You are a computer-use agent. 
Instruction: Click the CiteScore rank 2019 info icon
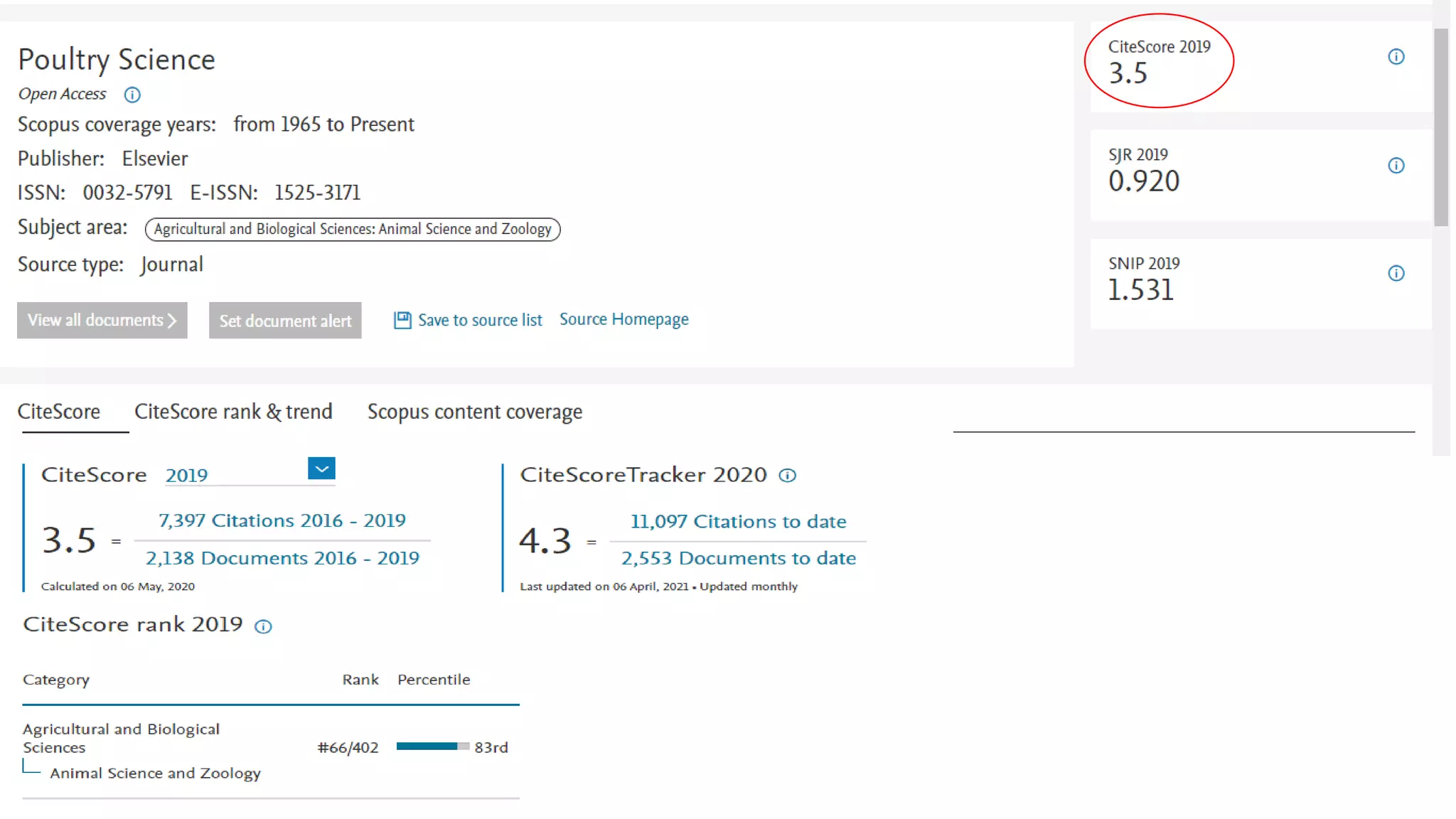coord(263,626)
